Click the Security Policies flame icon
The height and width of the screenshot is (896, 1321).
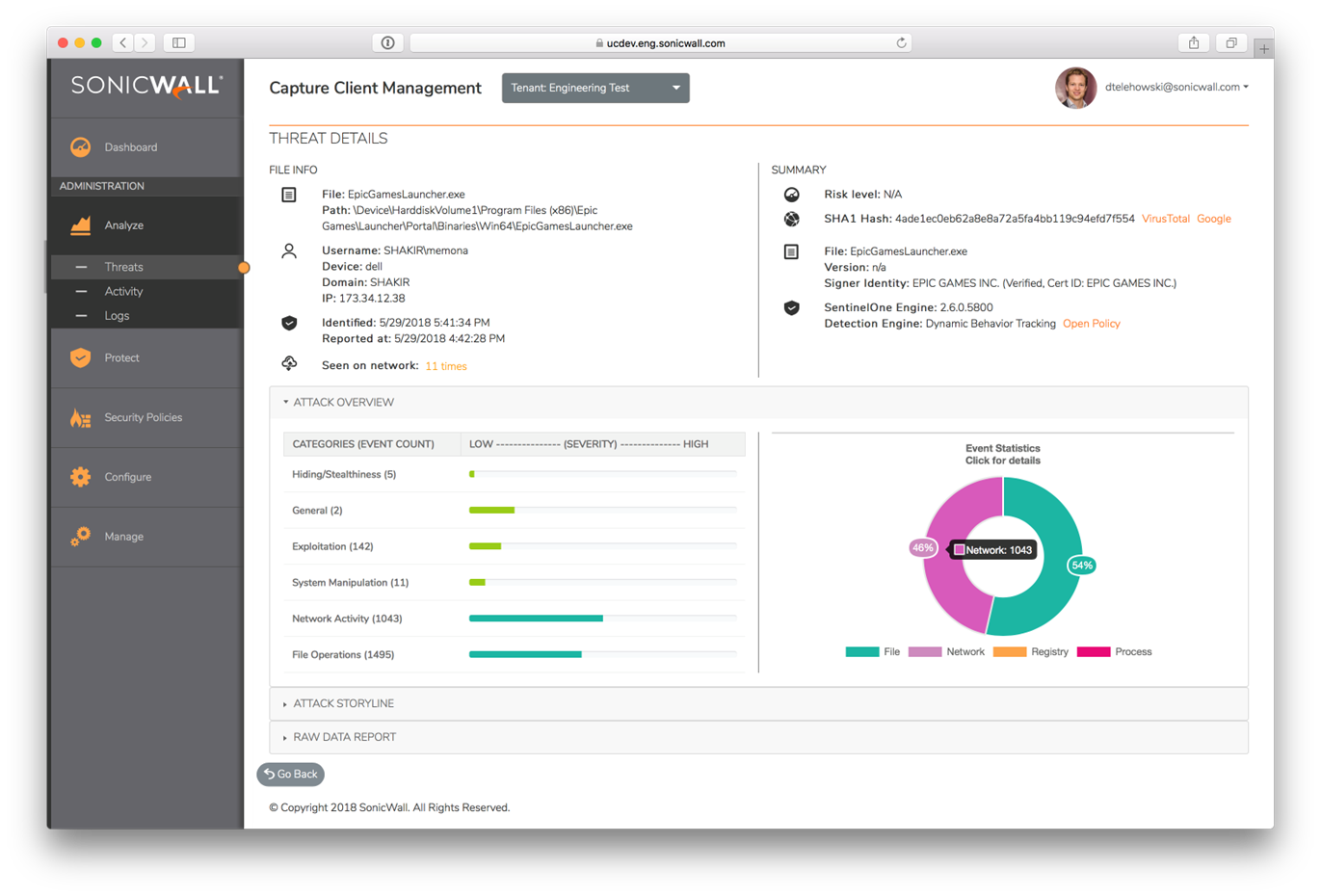coord(80,417)
